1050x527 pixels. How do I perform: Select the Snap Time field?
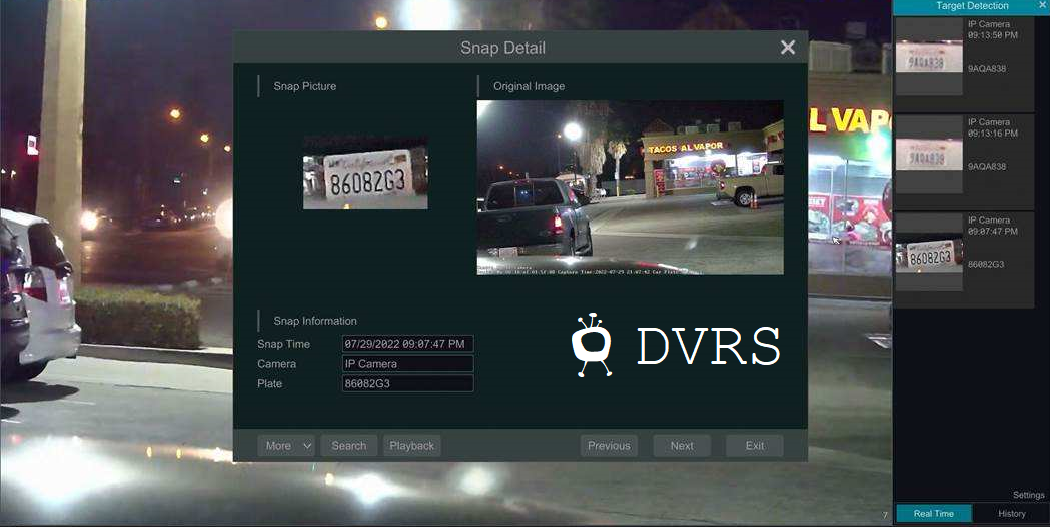[407, 344]
